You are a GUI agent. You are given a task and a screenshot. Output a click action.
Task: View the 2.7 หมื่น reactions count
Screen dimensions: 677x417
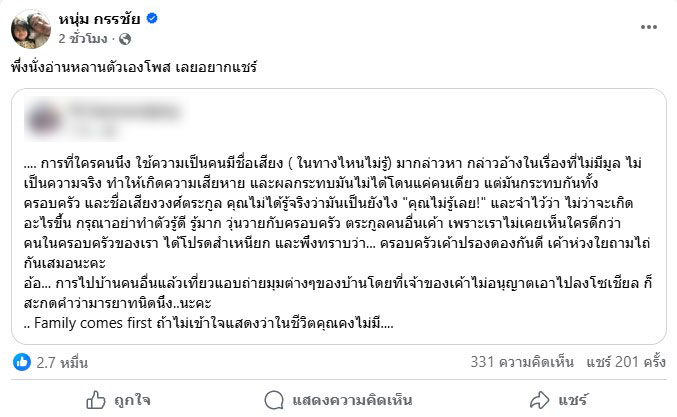coord(60,362)
